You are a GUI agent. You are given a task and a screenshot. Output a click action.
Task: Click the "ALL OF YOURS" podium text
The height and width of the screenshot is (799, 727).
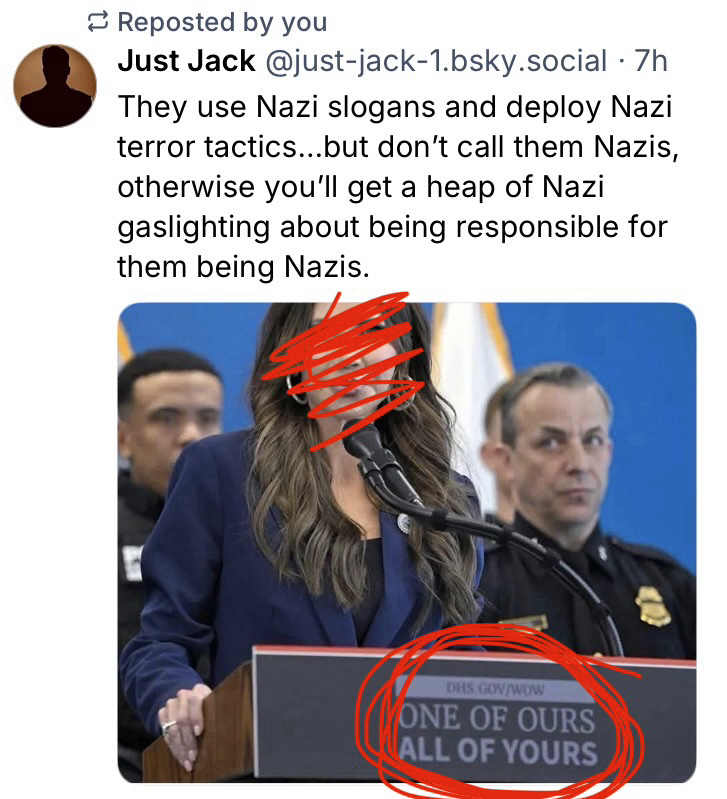pyautogui.click(x=498, y=751)
